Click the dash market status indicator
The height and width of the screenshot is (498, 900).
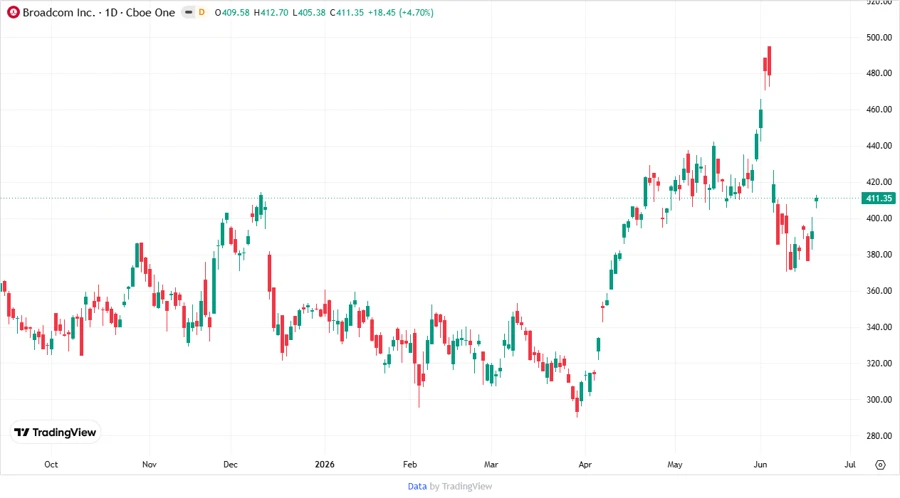click(x=188, y=12)
